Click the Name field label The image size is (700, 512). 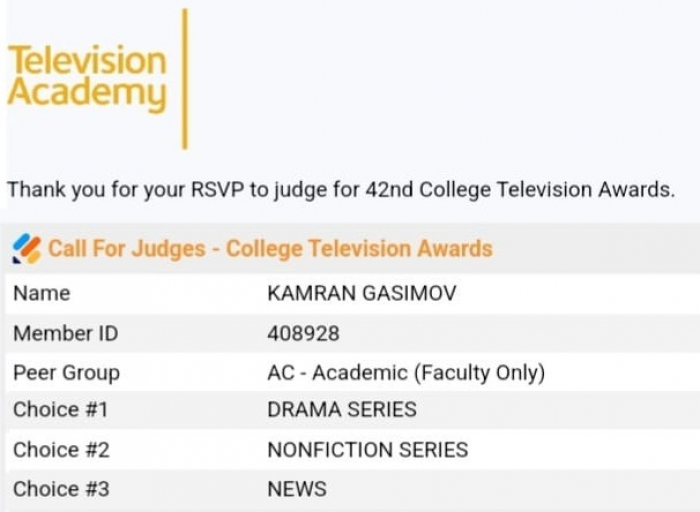coord(42,293)
